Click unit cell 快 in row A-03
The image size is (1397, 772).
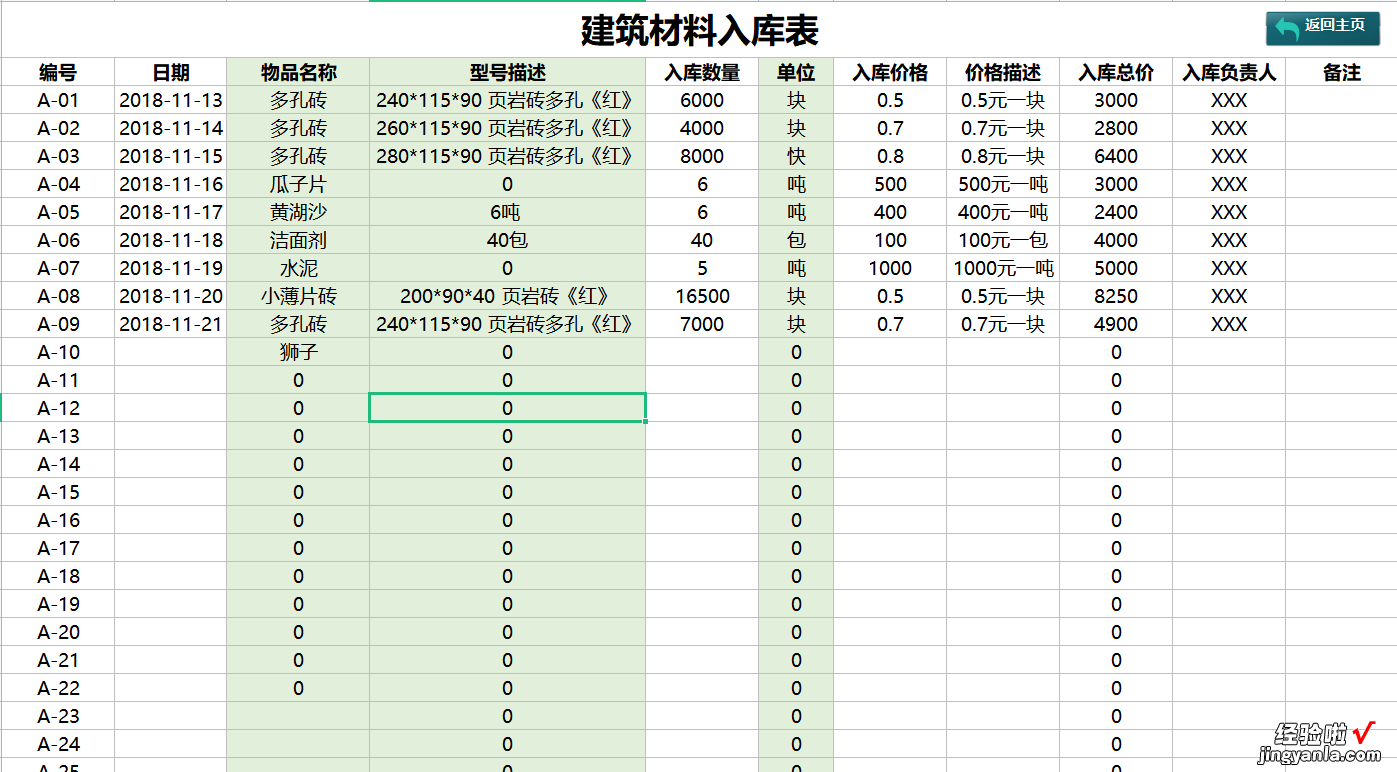click(x=796, y=156)
